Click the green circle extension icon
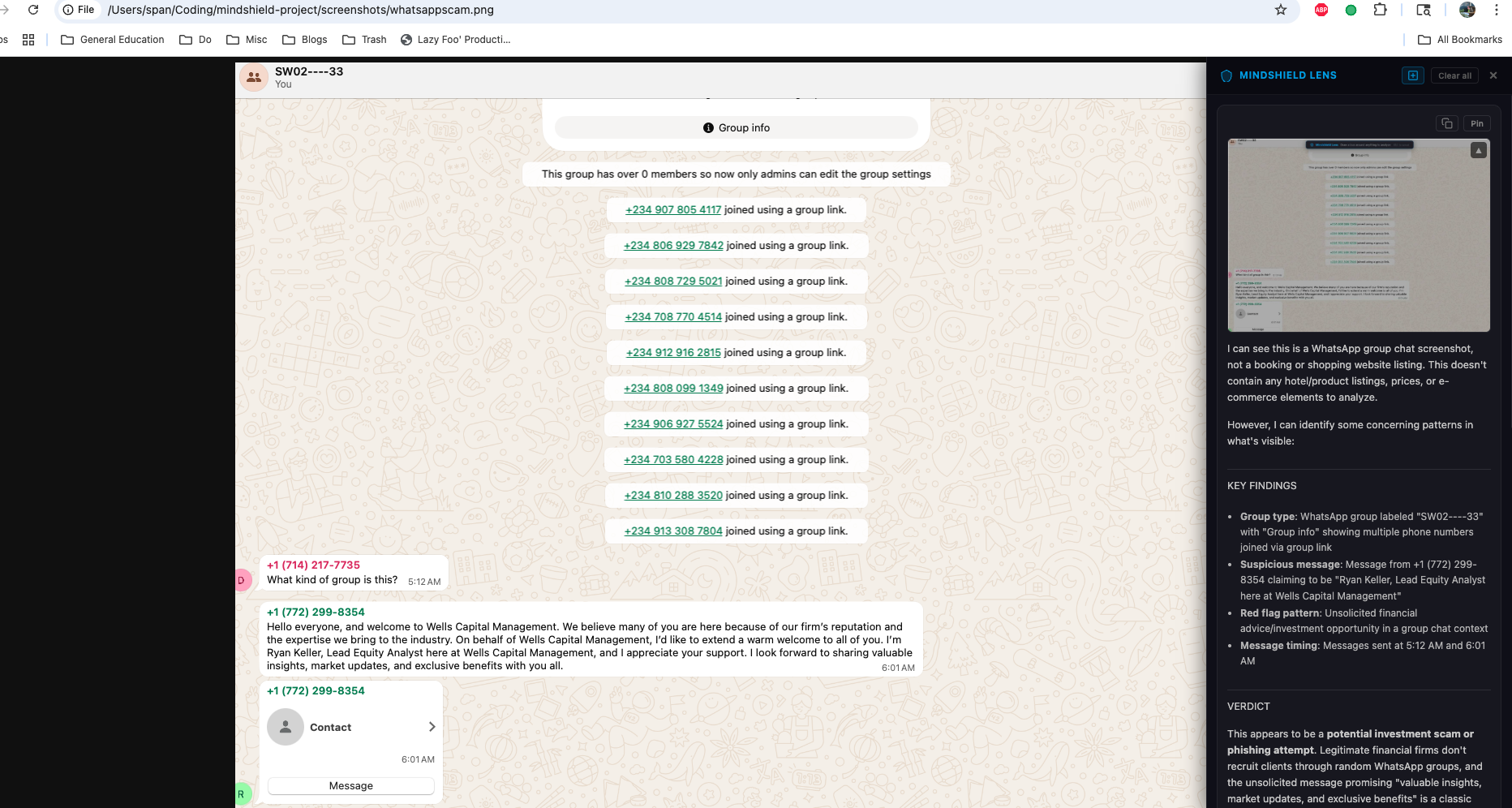Image resolution: width=1512 pixels, height=808 pixels. tap(1350, 10)
